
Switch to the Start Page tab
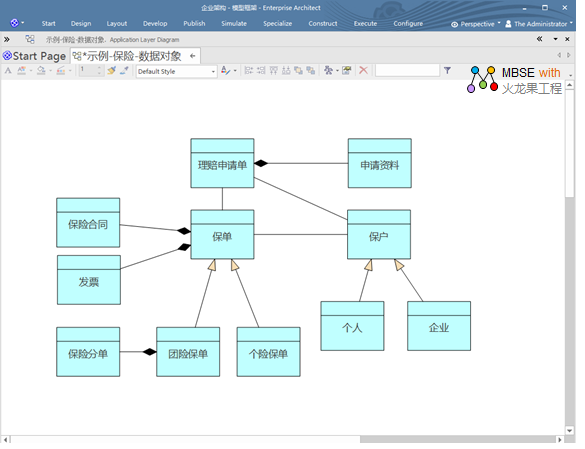35,56
